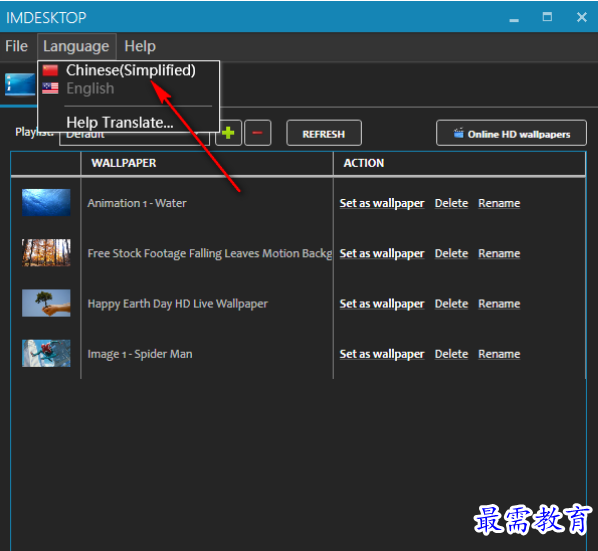Select Animation 1 - Water name text

pyautogui.click(x=137, y=203)
